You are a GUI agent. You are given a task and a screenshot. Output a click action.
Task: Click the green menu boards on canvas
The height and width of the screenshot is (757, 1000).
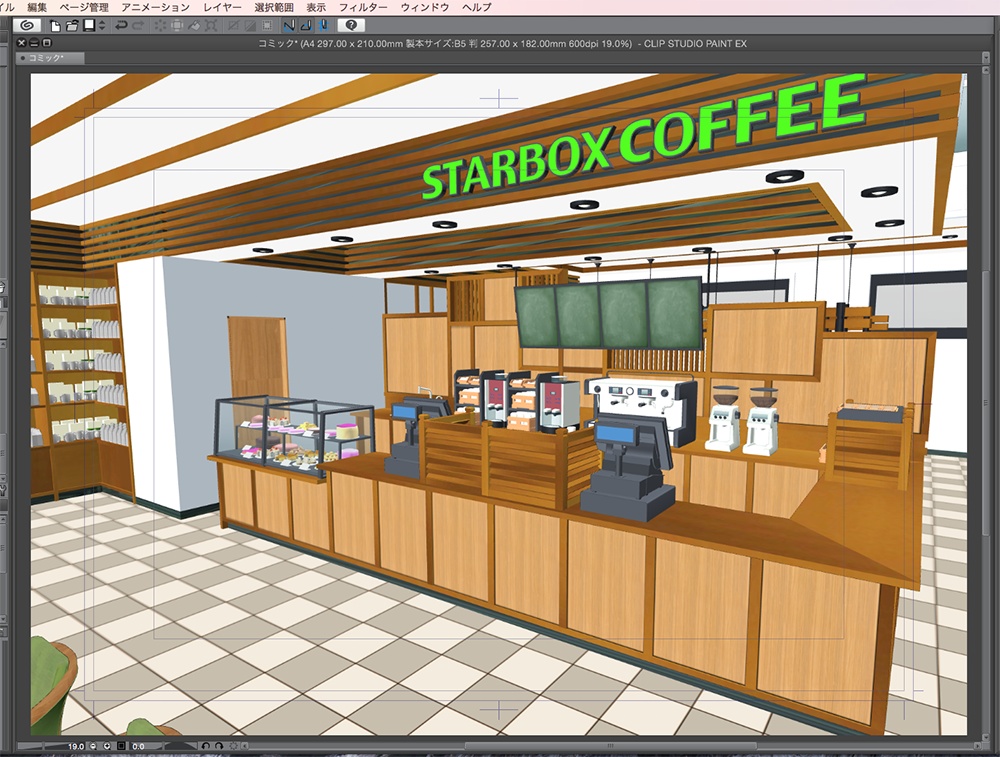point(609,314)
